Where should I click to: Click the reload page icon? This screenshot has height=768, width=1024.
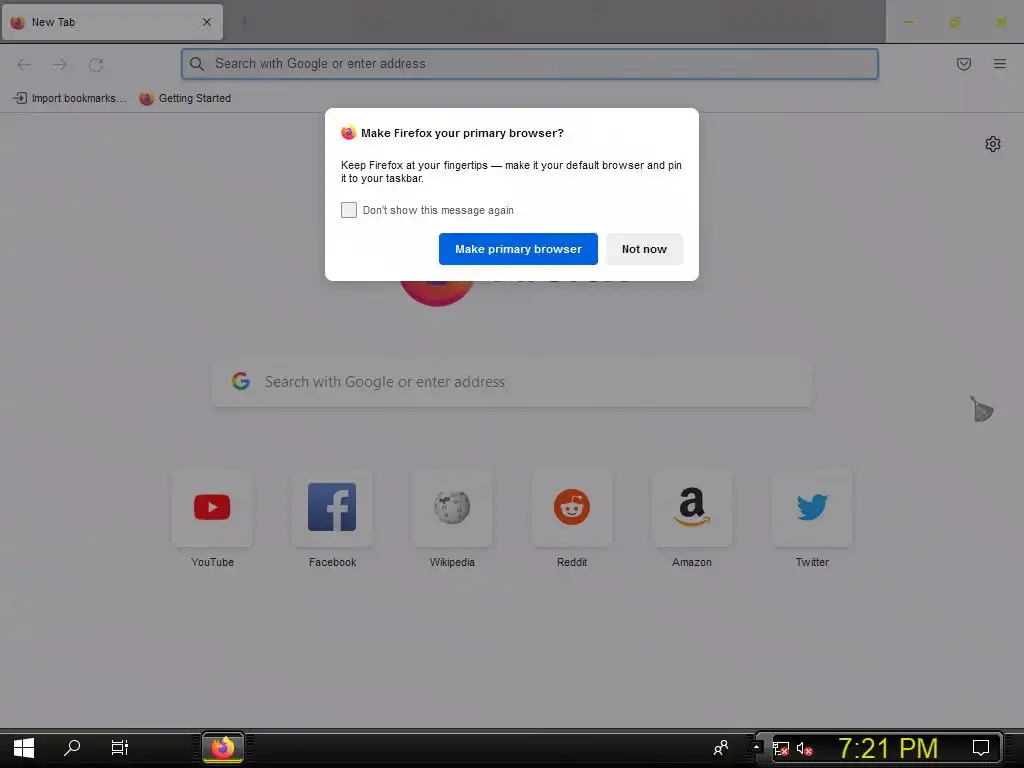tap(96, 65)
